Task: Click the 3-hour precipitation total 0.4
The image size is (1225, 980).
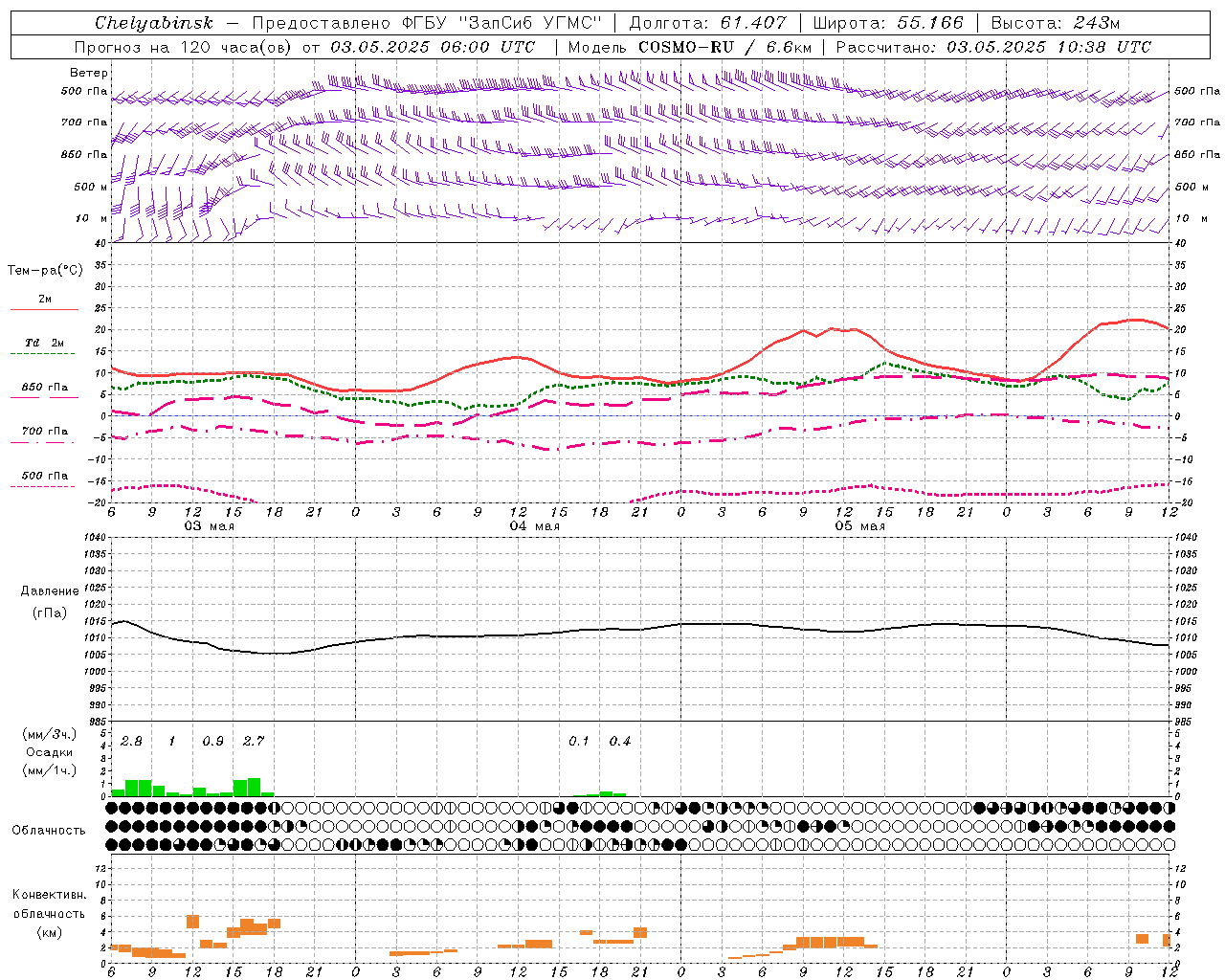Action: pos(620,742)
